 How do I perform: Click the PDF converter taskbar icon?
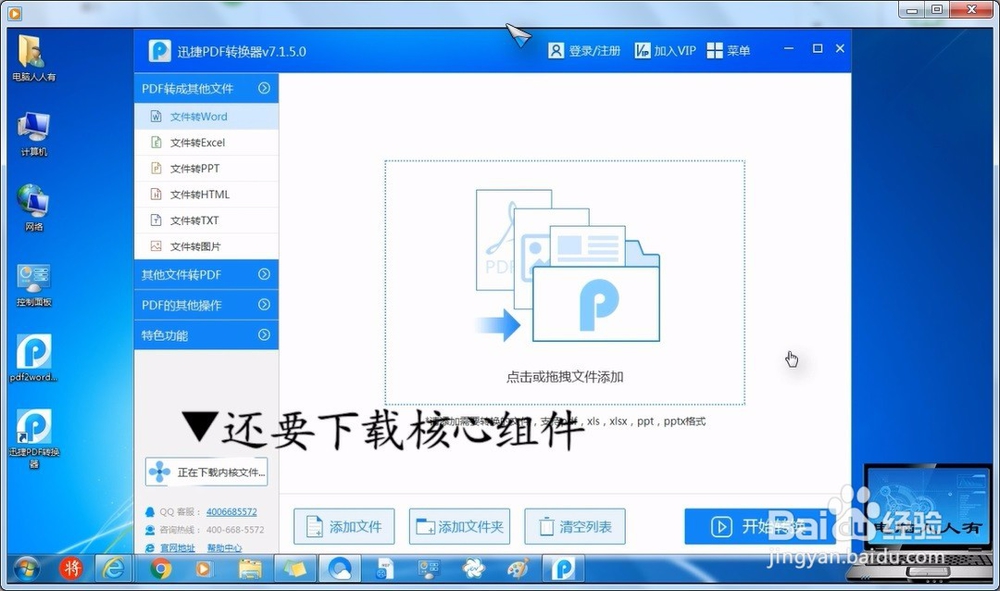click(x=563, y=568)
